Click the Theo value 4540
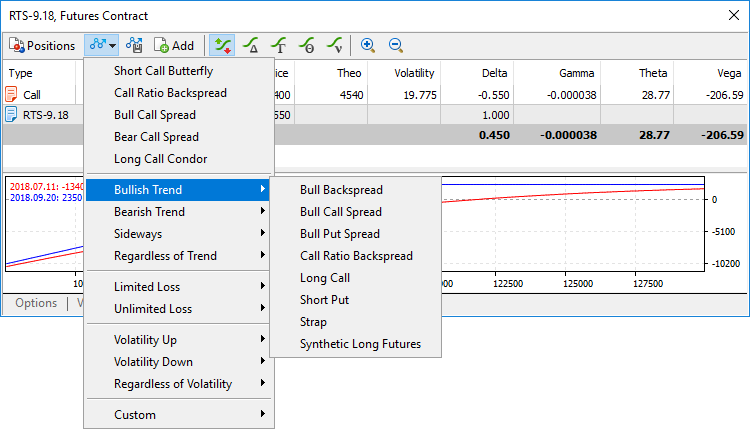Image resolution: width=750 pixels, height=429 pixels. click(x=352, y=95)
